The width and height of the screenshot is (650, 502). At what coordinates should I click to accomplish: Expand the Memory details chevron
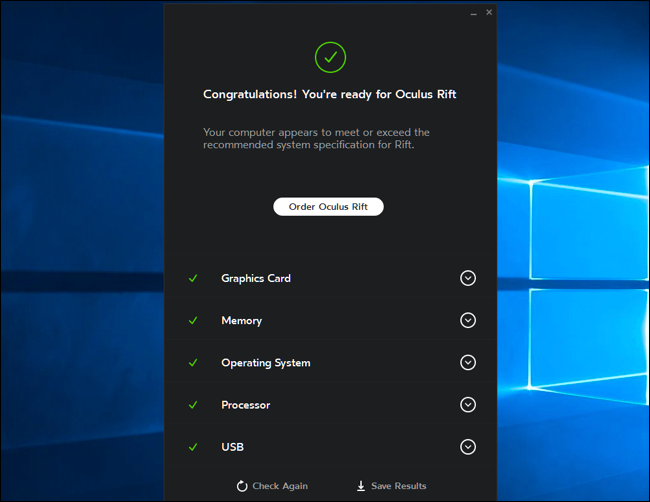point(468,320)
